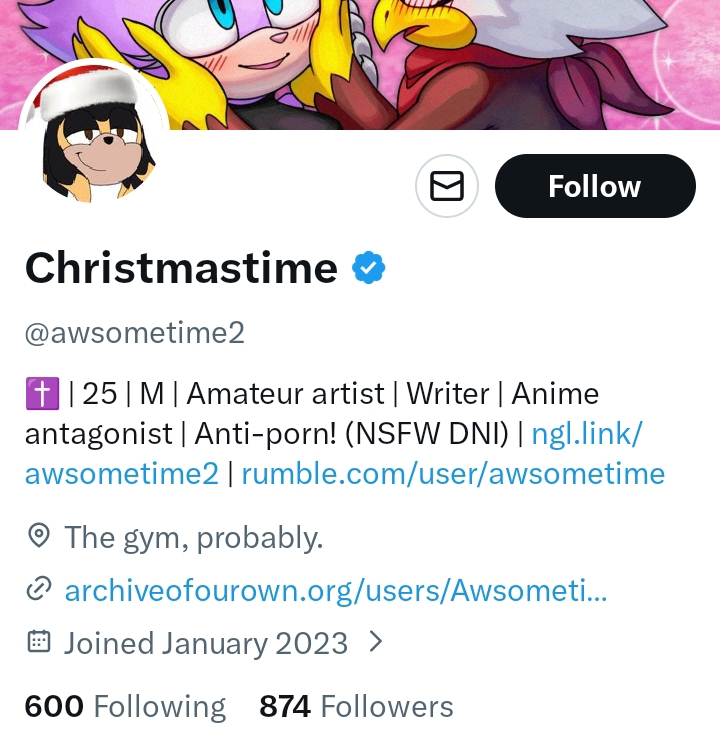Open the archiveofourown.org profile link

pyautogui.click(x=335, y=590)
